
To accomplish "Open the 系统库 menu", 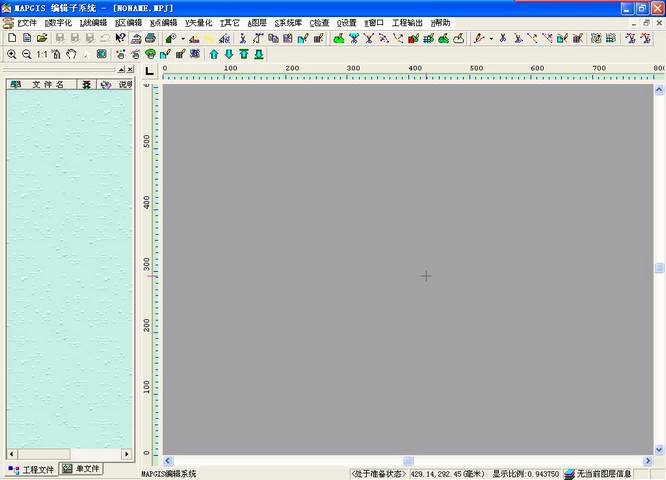I will [288, 23].
